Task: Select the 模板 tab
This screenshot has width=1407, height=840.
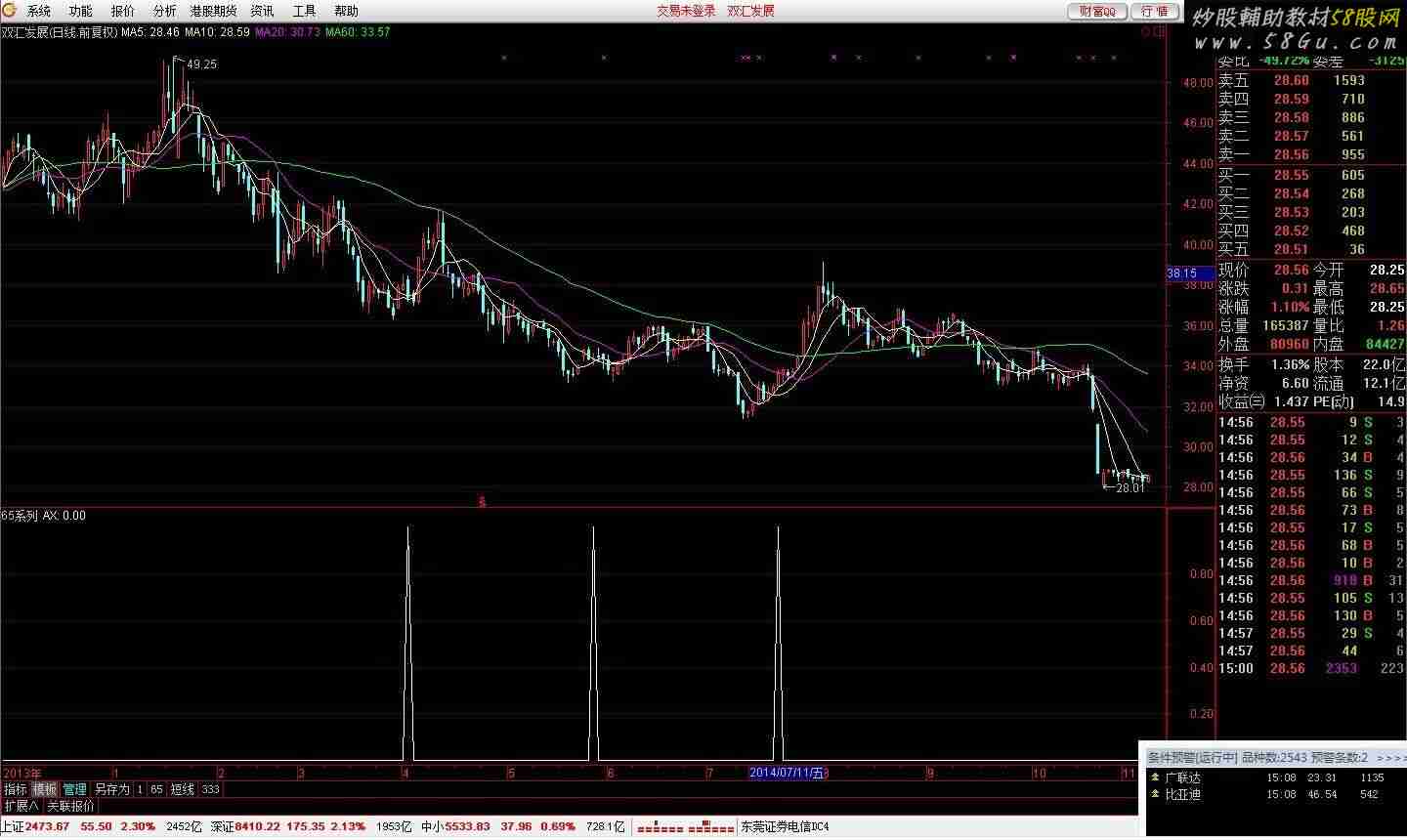Action: 45,789
